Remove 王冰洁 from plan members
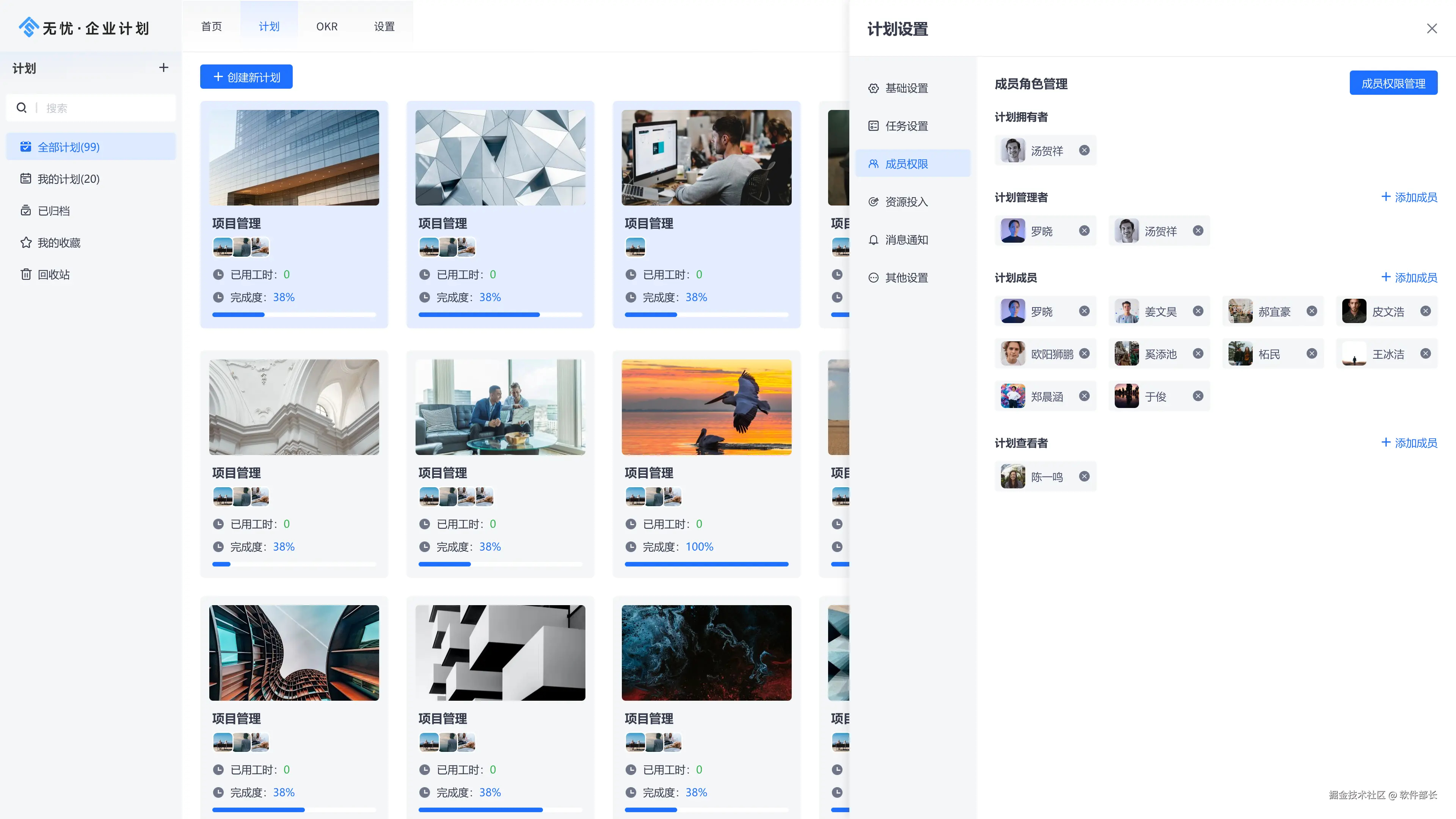The width and height of the screenshot is (1456, 819). pyautogui.click(x=1426, y=354)
